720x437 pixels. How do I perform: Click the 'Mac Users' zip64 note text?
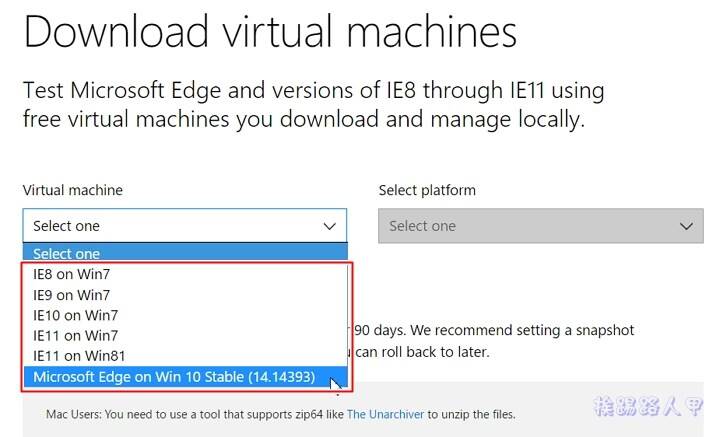point(281,414)
